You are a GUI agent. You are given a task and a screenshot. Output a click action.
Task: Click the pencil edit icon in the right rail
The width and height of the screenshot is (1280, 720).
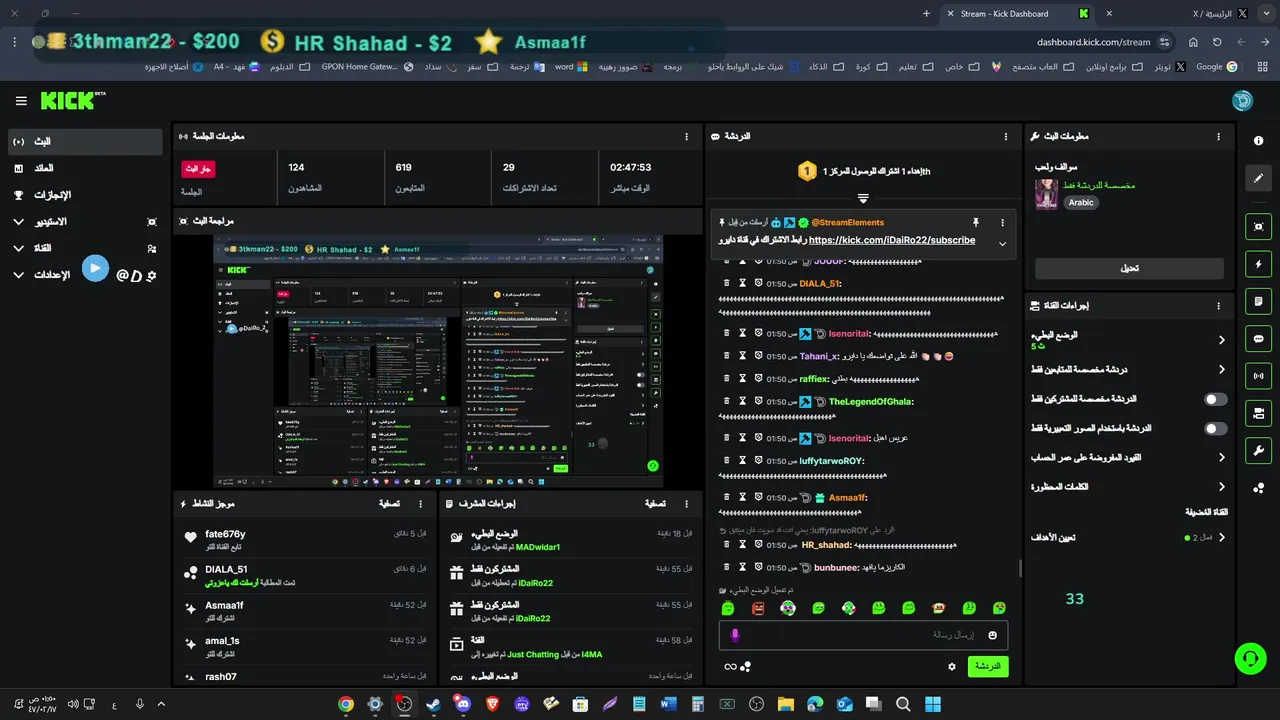[x=1259, y=178]
